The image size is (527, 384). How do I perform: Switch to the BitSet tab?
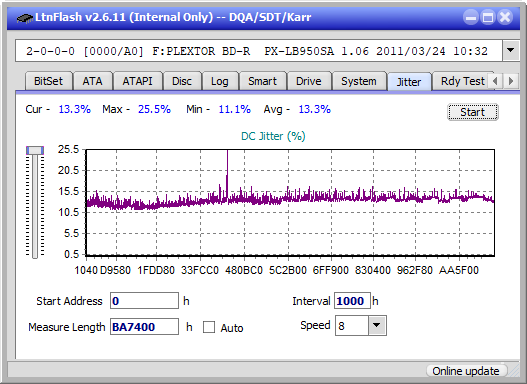[48, 81]
